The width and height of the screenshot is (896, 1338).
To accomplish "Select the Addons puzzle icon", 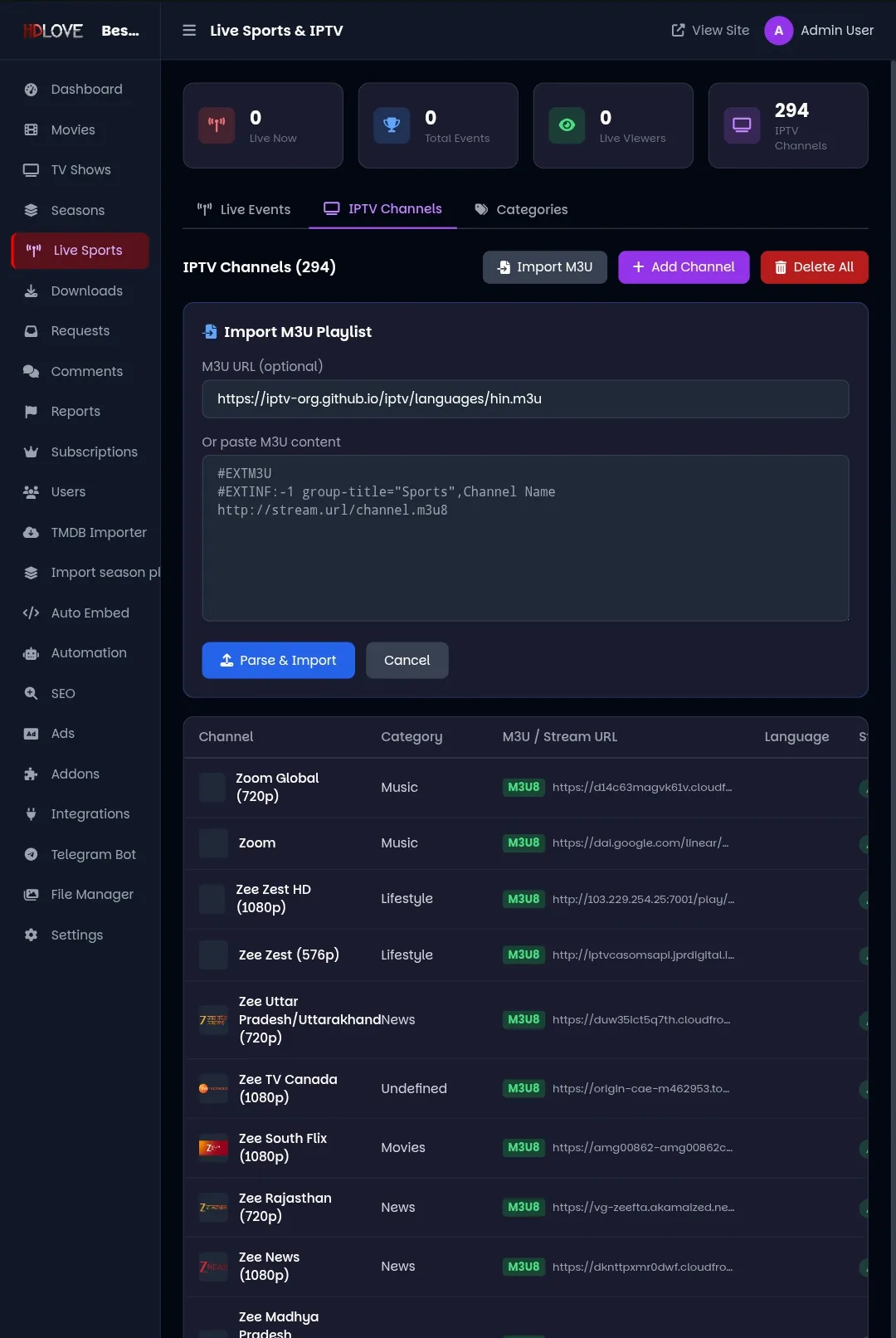I will [31, 774].
